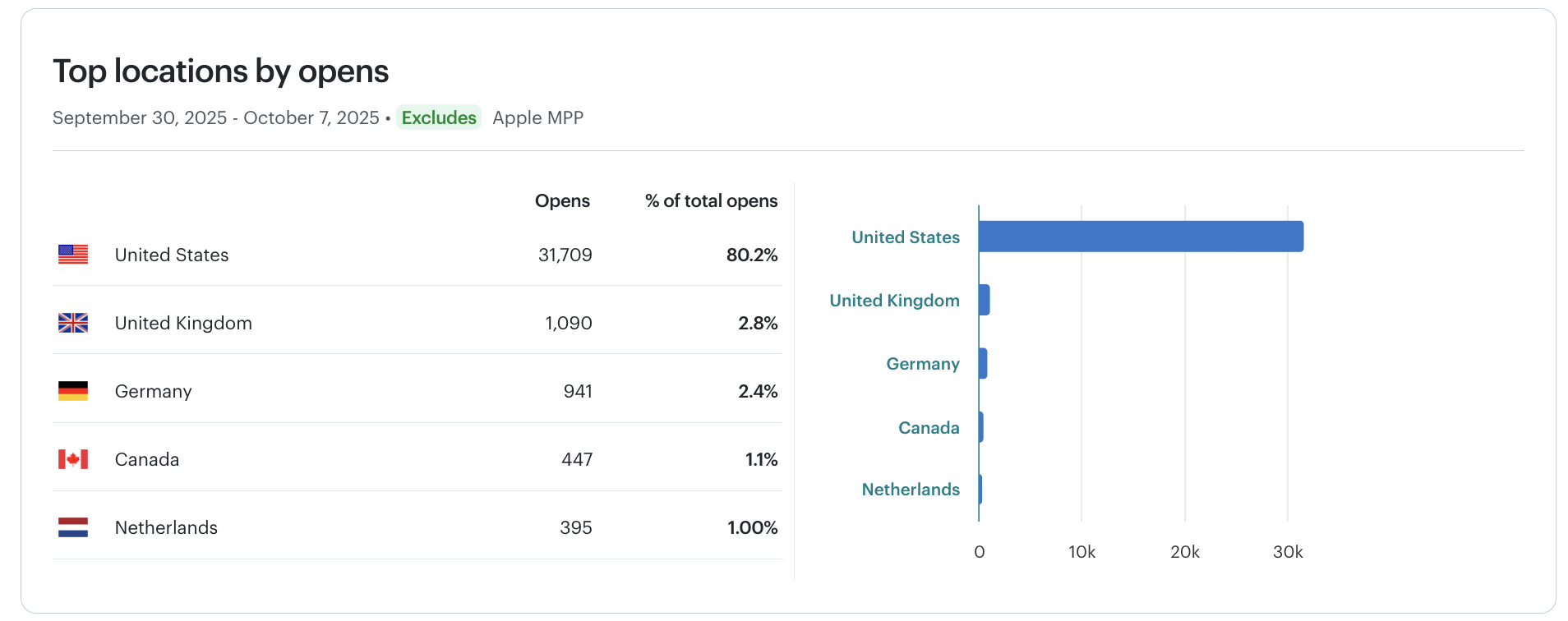Click the % of total opens header
Image resolution: width=1568 pixels, height=621 pixels.
[711, 201]
